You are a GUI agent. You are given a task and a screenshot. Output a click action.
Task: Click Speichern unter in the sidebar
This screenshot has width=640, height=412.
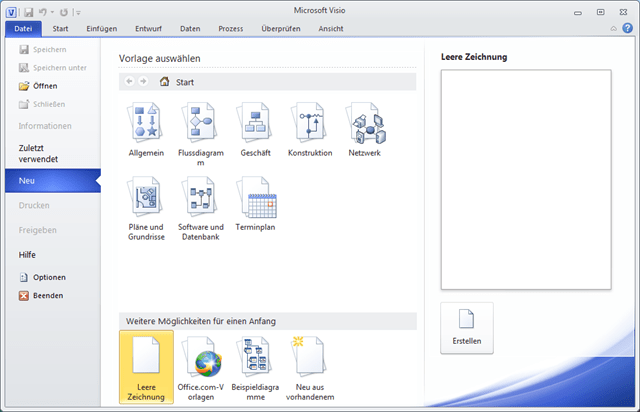(x=53, y=68)
